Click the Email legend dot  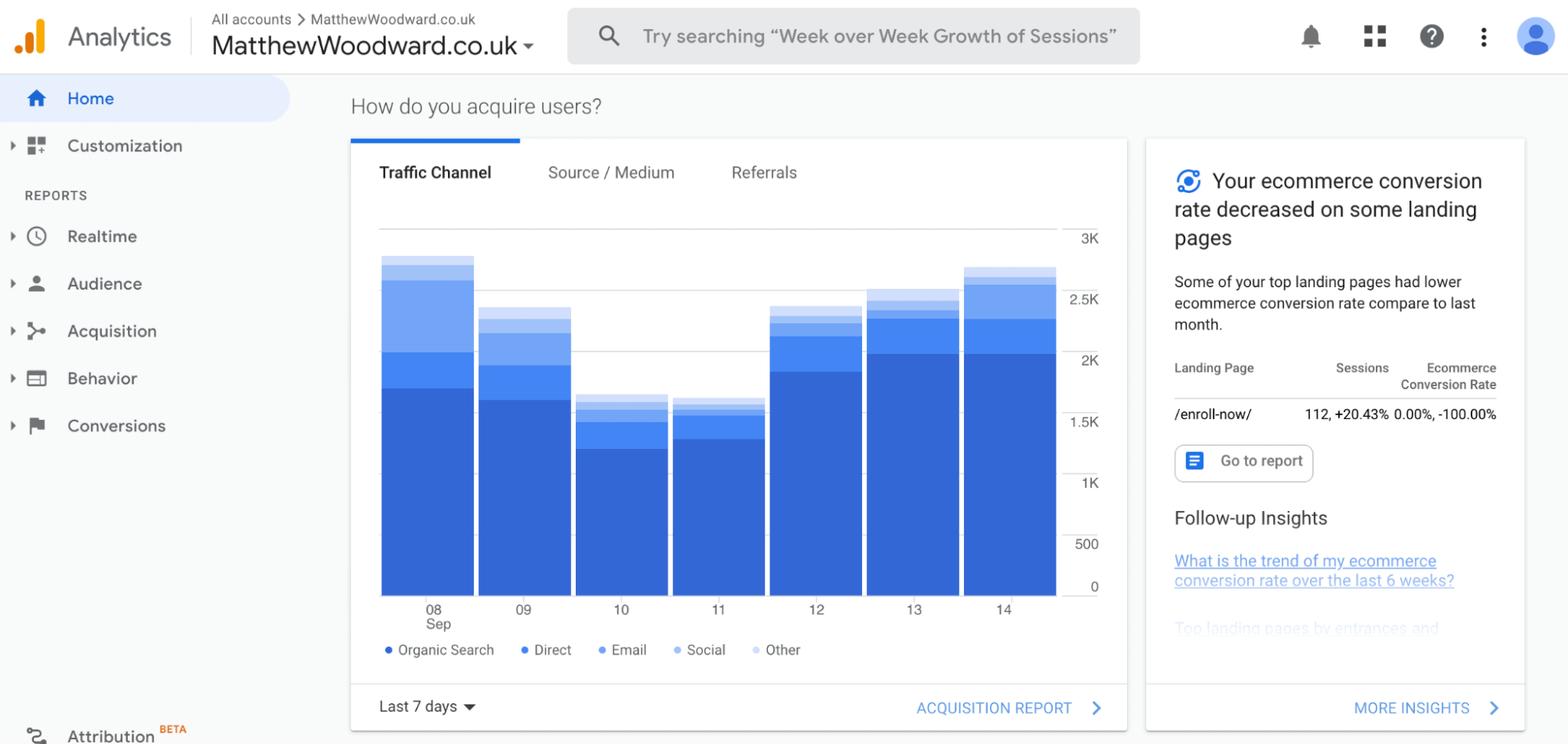602,650
